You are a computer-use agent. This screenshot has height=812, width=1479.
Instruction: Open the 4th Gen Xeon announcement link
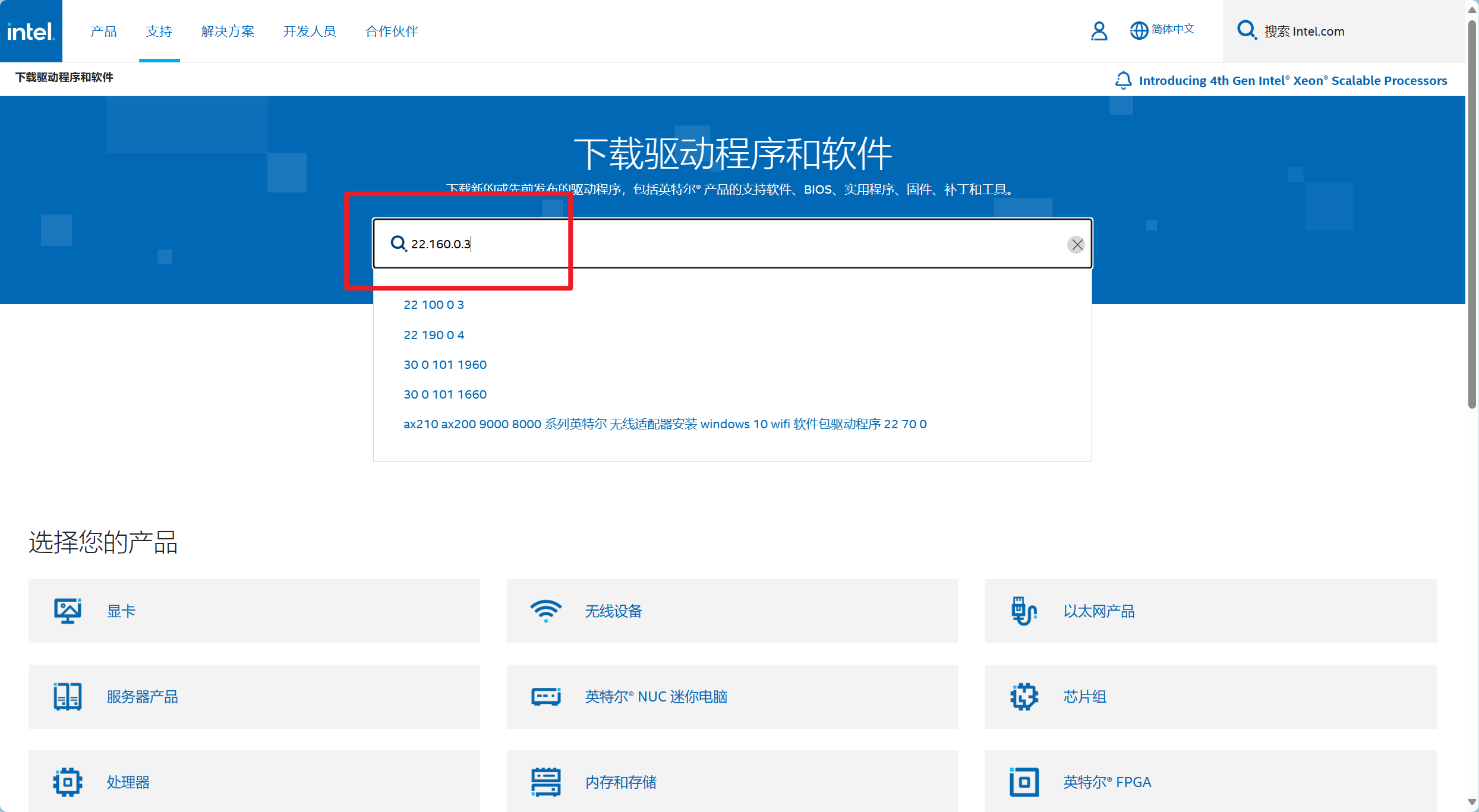[1292, 80]
